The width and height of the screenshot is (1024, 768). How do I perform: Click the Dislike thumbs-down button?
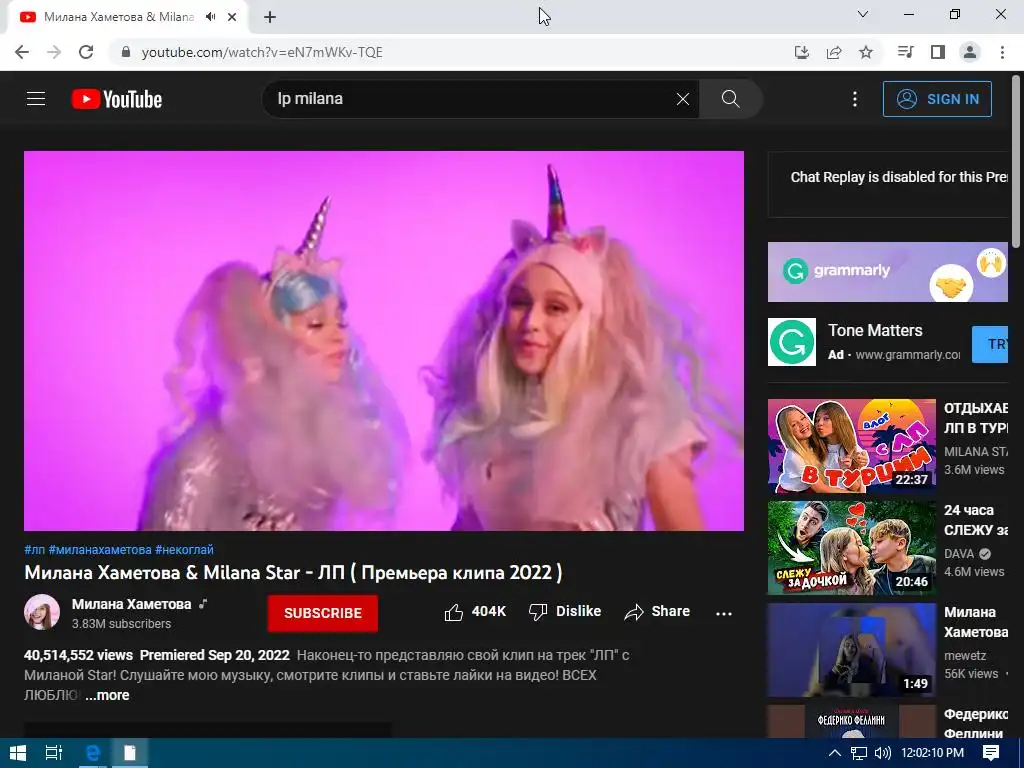564,611
